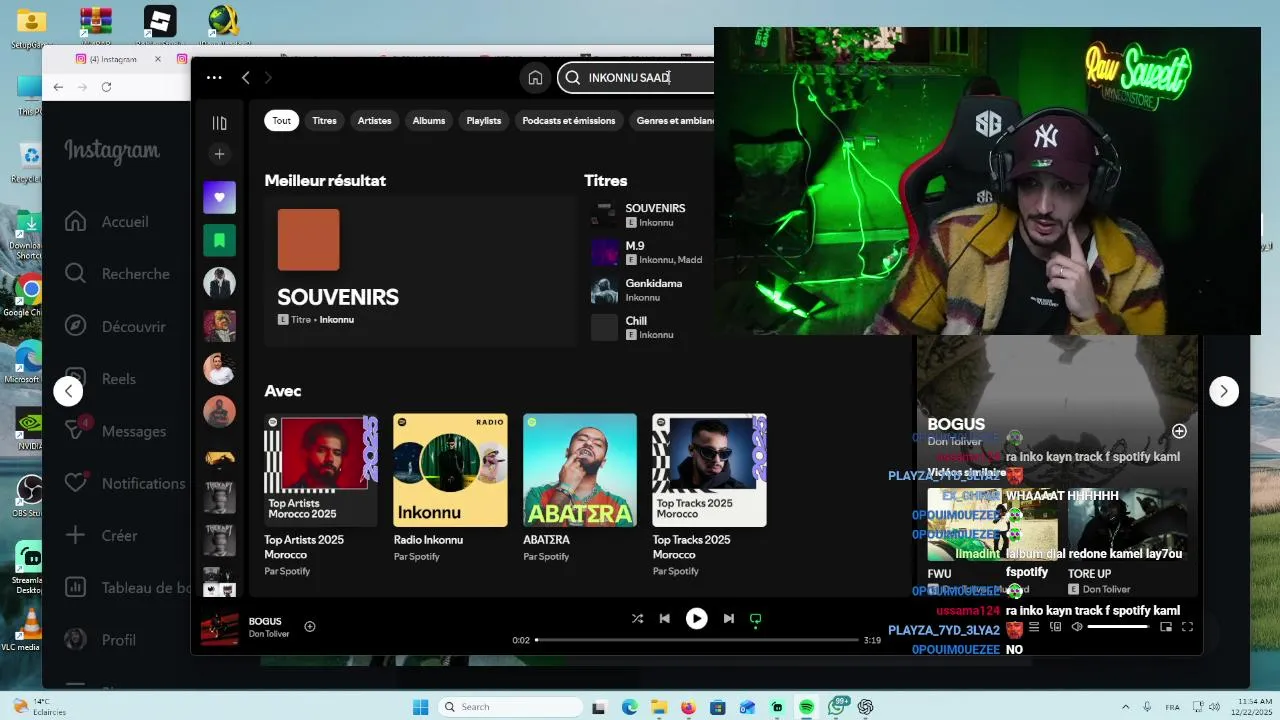1280x720 pixels.
Task: Collapse the Spotify library sidebar
Action: (220, 123)
